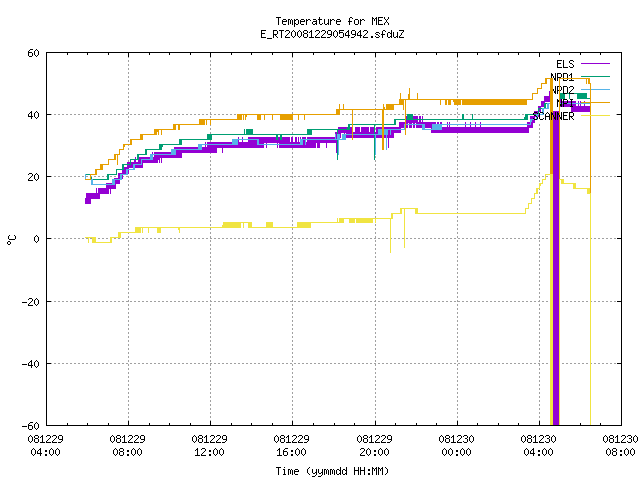Screen dimensions: 640x480
Task: Click the NPD2 legend label
Action: coord(563,90)
